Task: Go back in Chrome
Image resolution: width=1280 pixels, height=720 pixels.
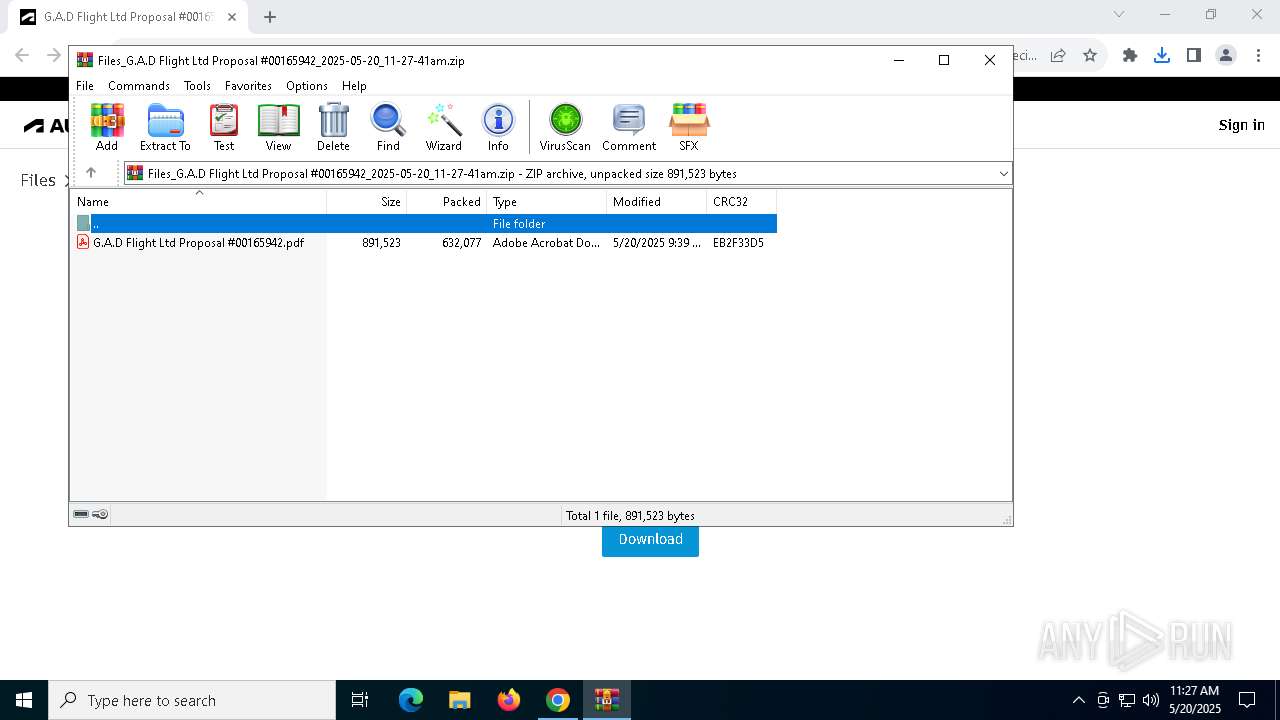Action: coord(22,55)
